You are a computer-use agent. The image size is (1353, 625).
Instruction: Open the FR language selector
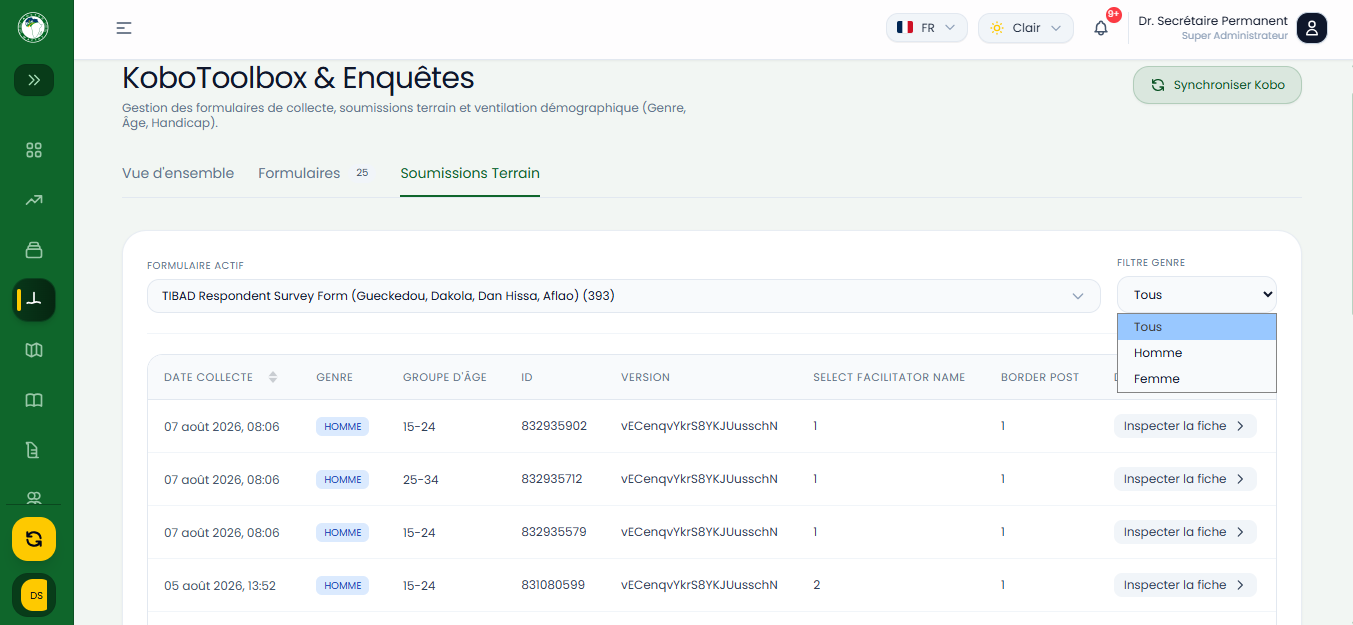(x=926, y=28)
